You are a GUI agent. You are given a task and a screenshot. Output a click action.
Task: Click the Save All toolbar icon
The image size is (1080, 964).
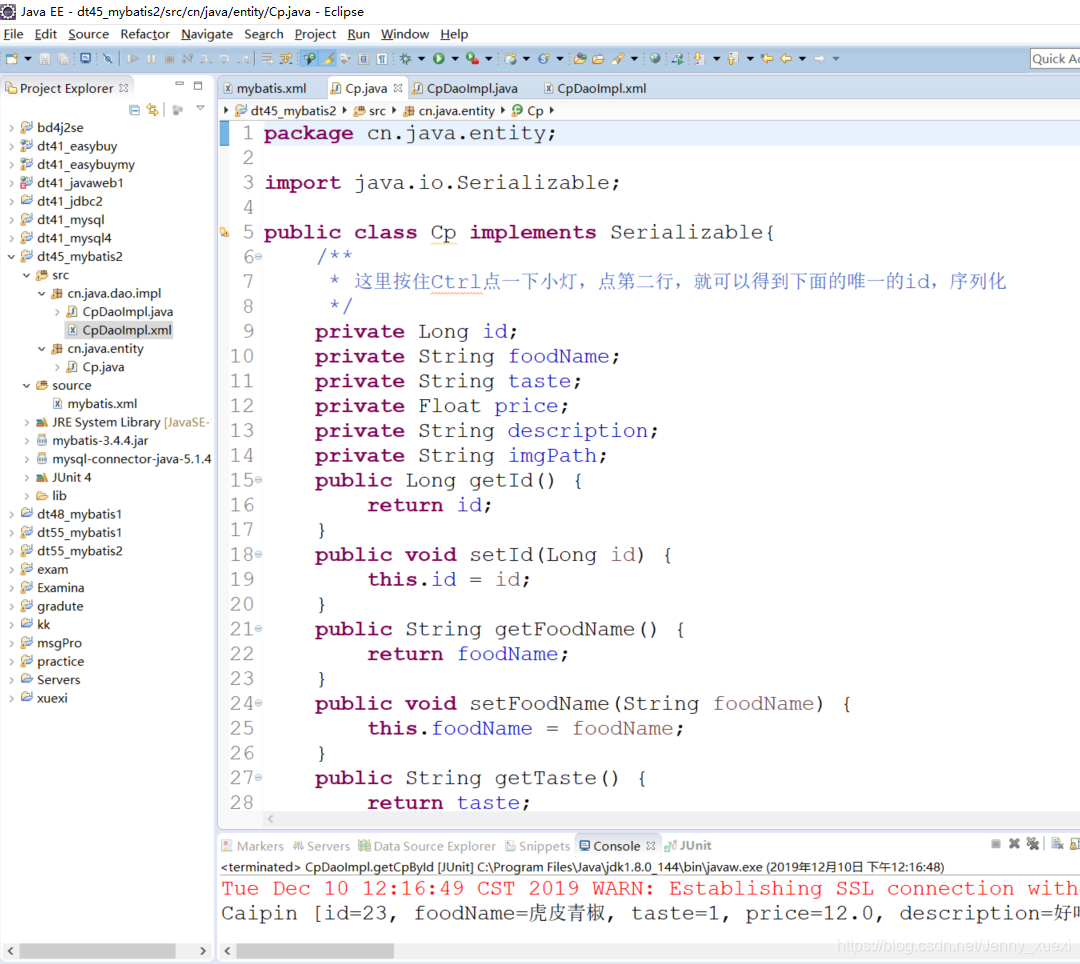click(63, 59)
